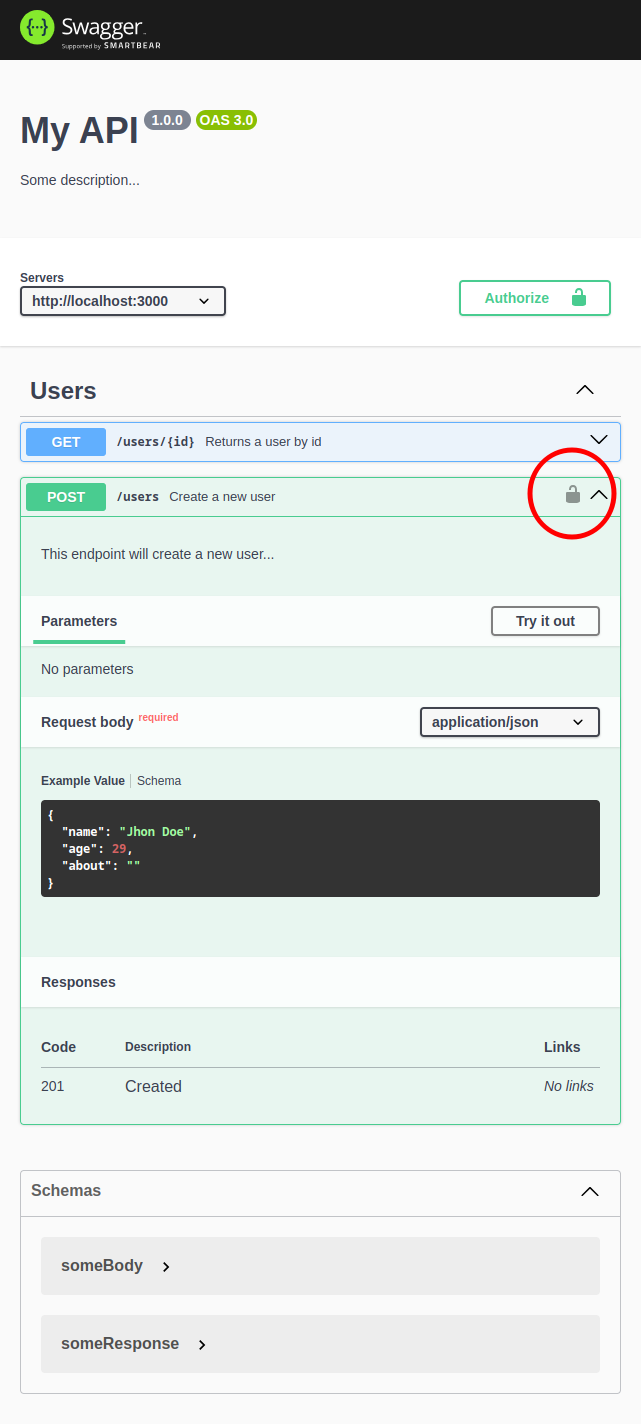Click the GET method badge
The width and height of the screenshot is (641, 1424).
click(66, 442)
